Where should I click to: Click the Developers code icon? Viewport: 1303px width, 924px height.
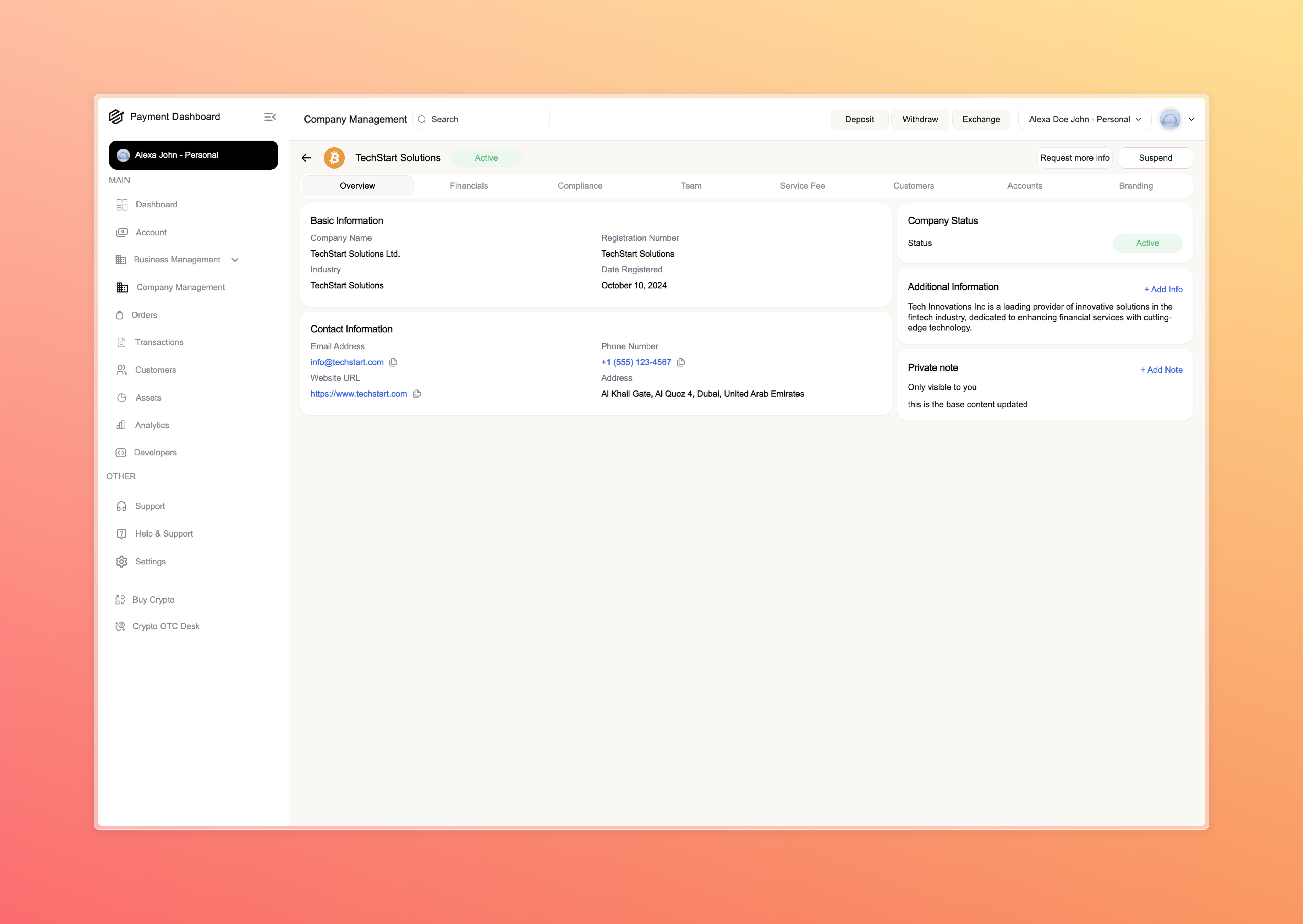pyautogui.click(x=121, y=453)
